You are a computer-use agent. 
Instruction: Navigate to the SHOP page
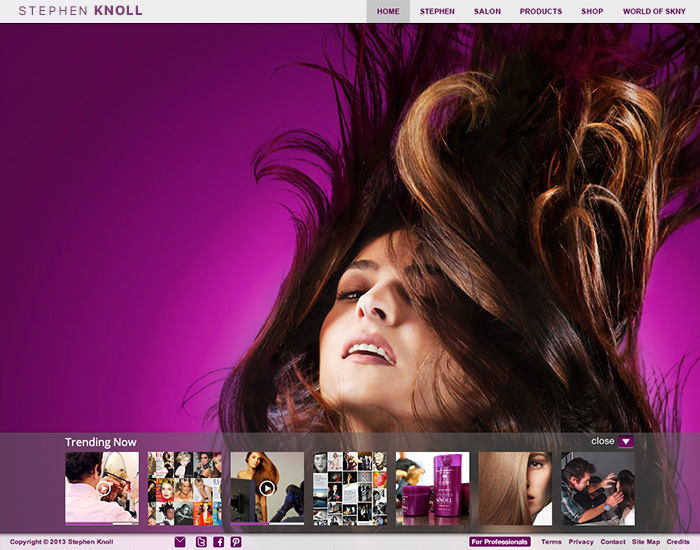coord(592,11)
